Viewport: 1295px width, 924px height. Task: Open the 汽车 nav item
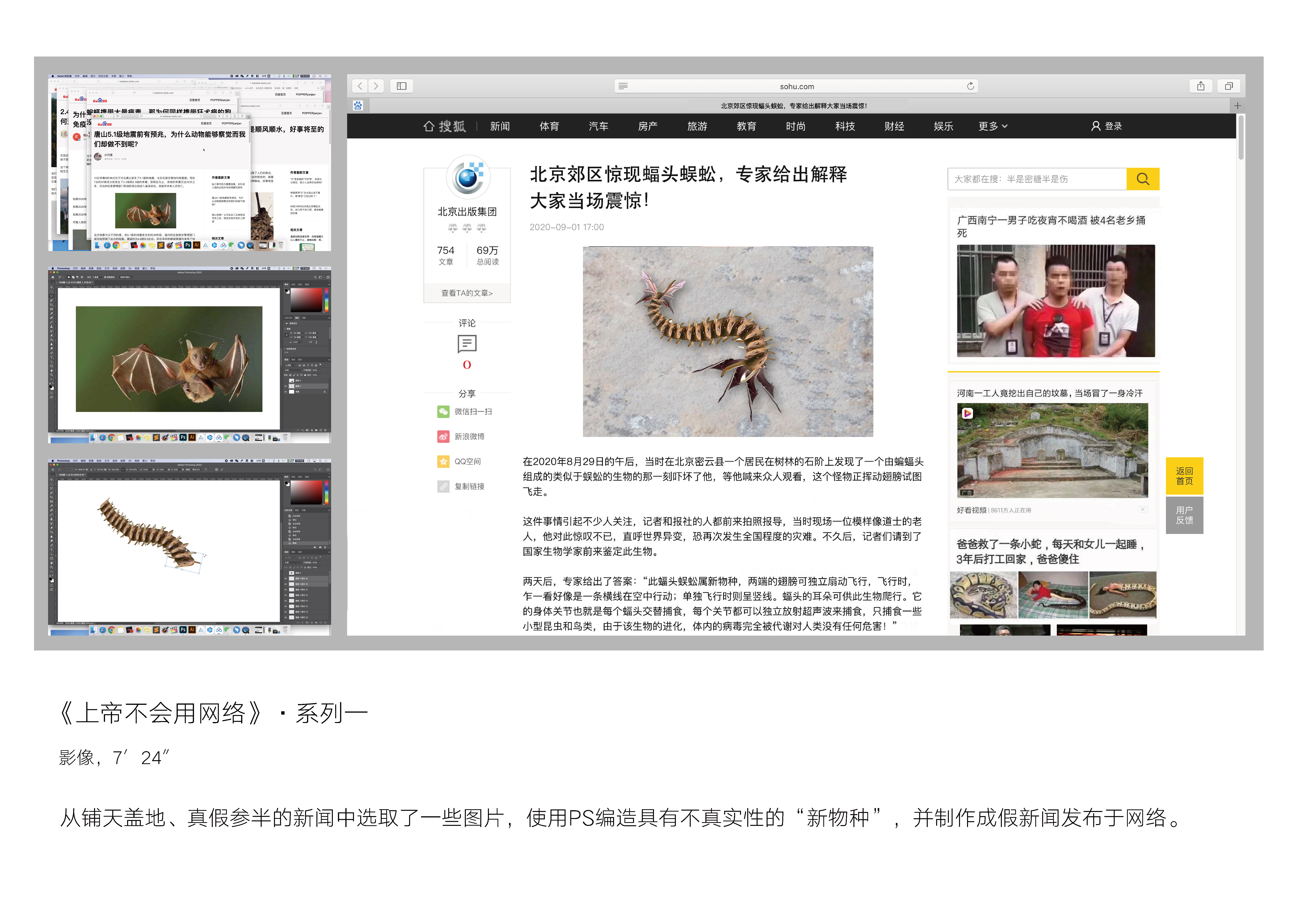tap(599, 126)
